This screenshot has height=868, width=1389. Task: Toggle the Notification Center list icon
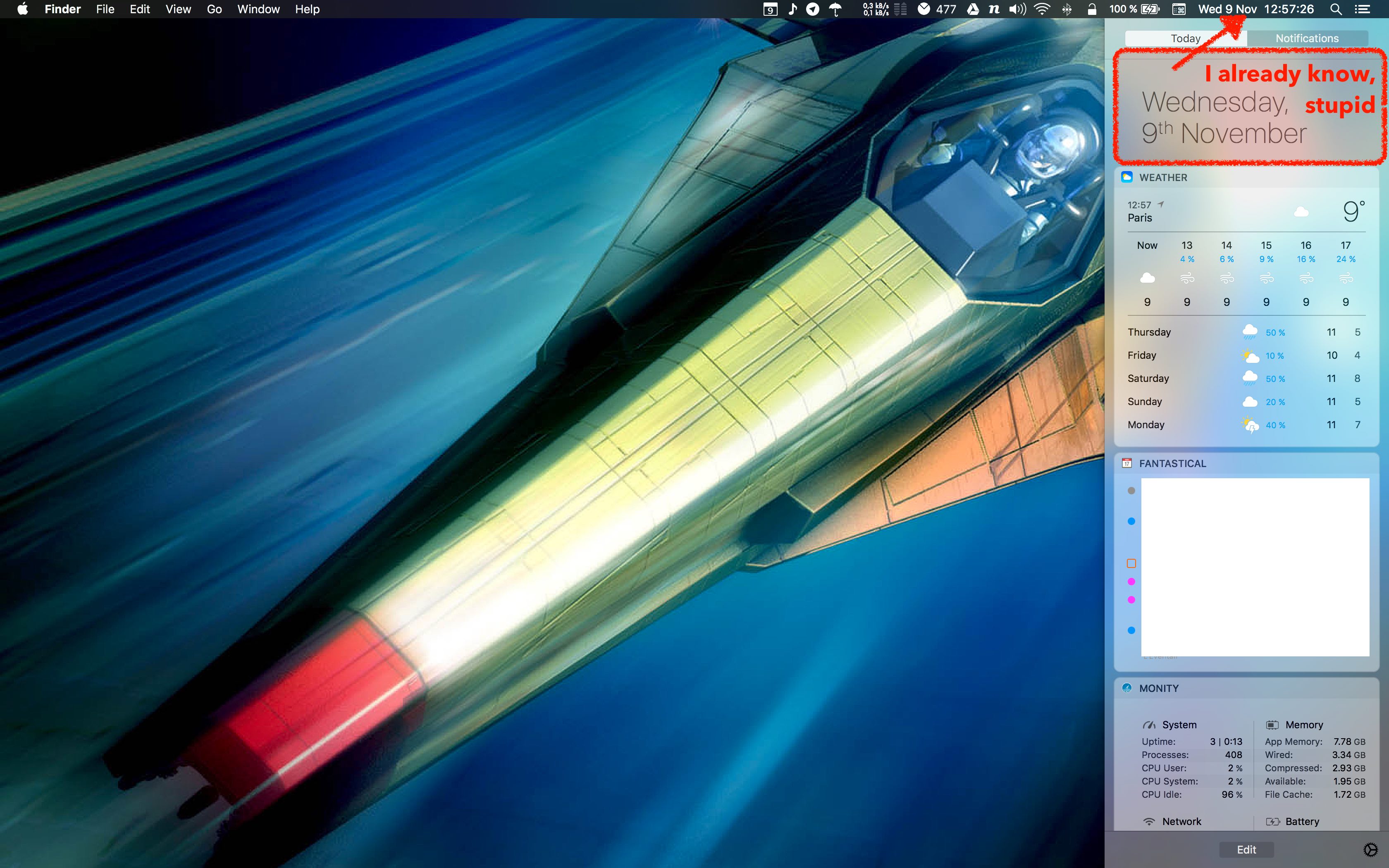click(x=1363, y=9)
